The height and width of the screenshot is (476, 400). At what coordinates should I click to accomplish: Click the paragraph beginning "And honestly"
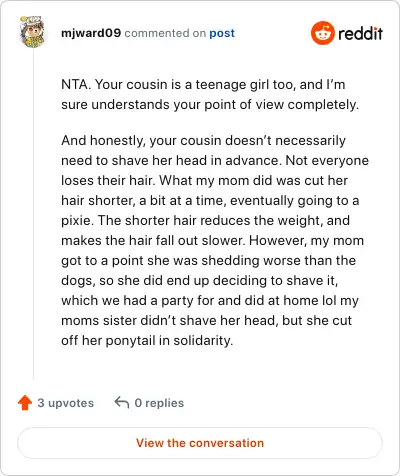(215, 240)
